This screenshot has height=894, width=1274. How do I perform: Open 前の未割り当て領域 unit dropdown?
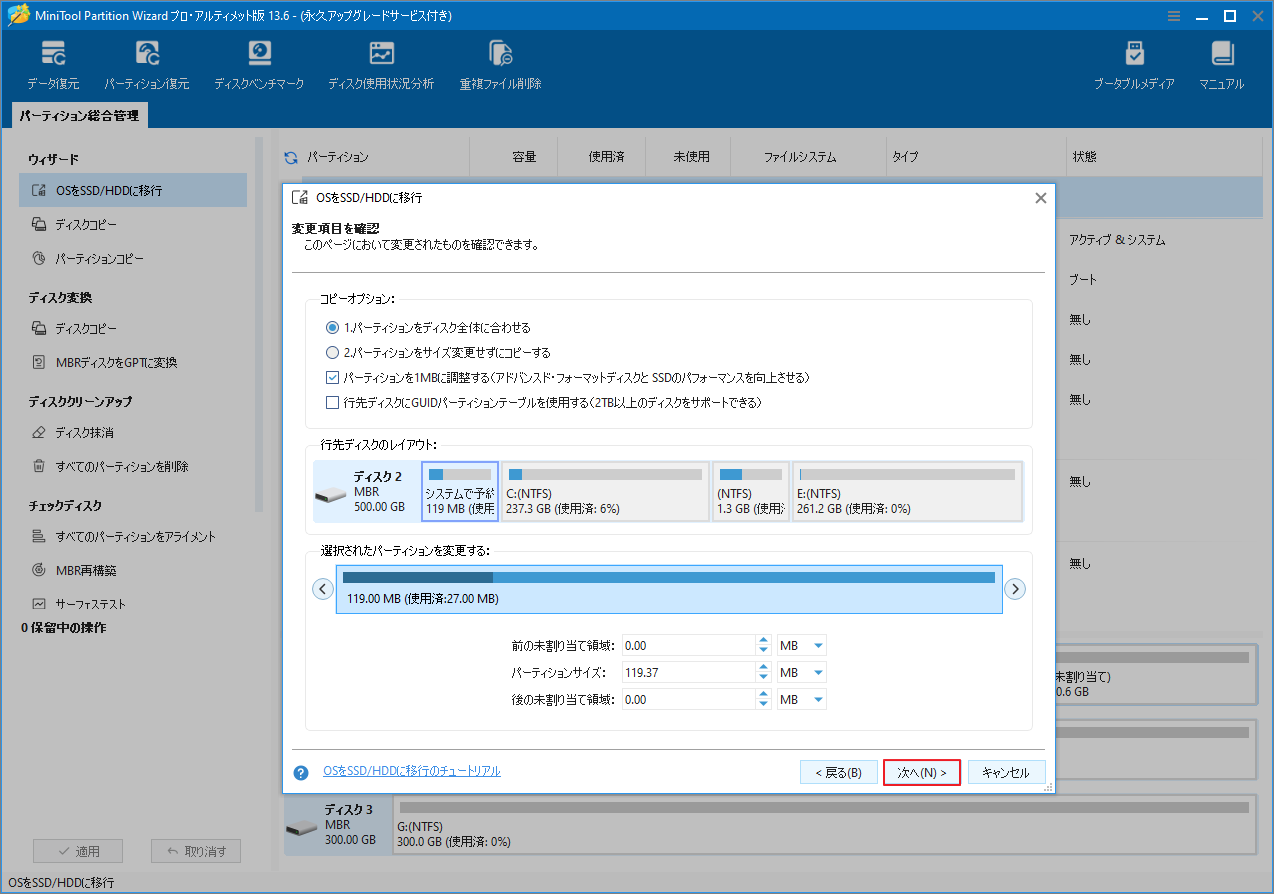coord(800,644)
